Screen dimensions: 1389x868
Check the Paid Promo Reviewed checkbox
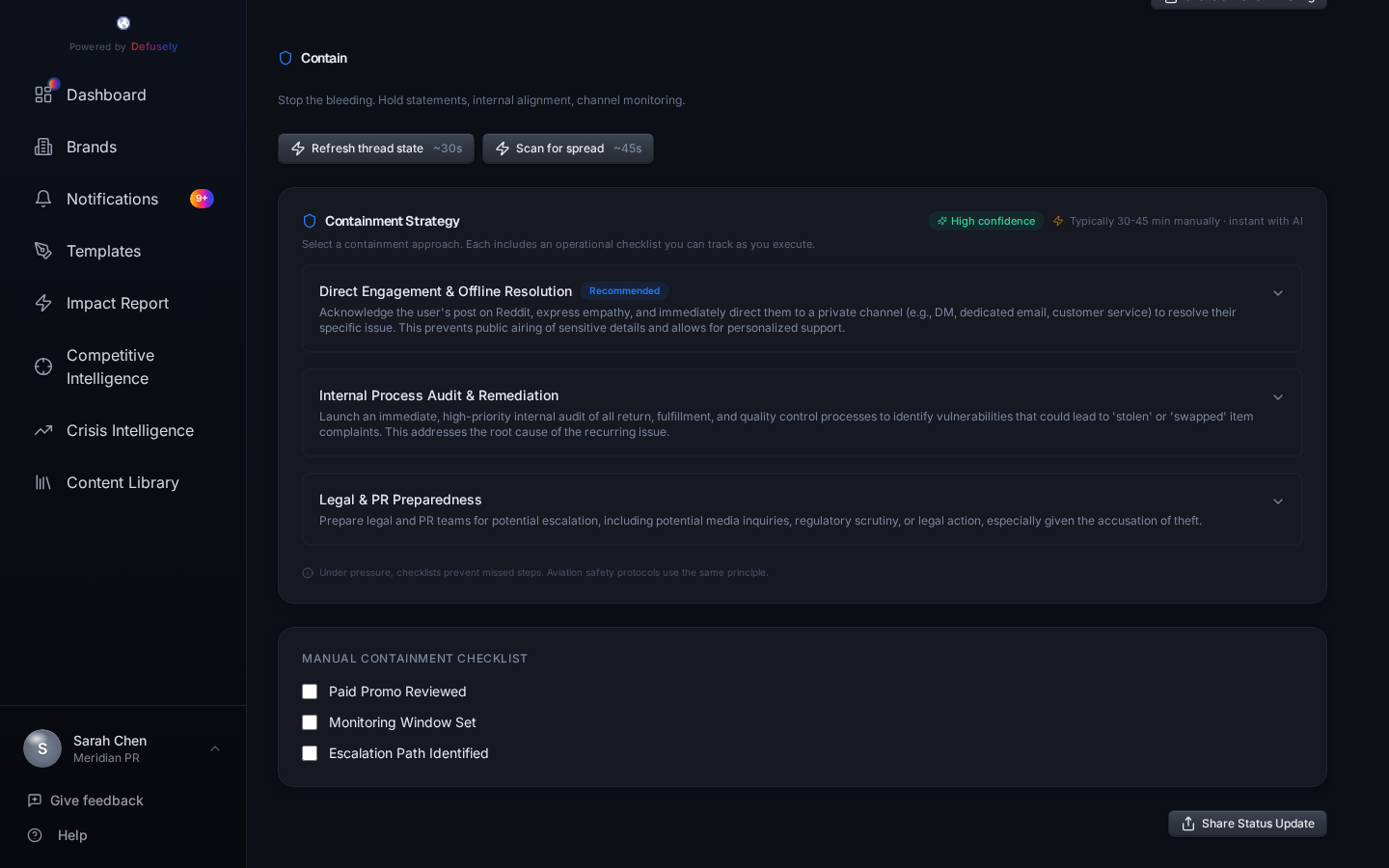[x=310, y=692]
